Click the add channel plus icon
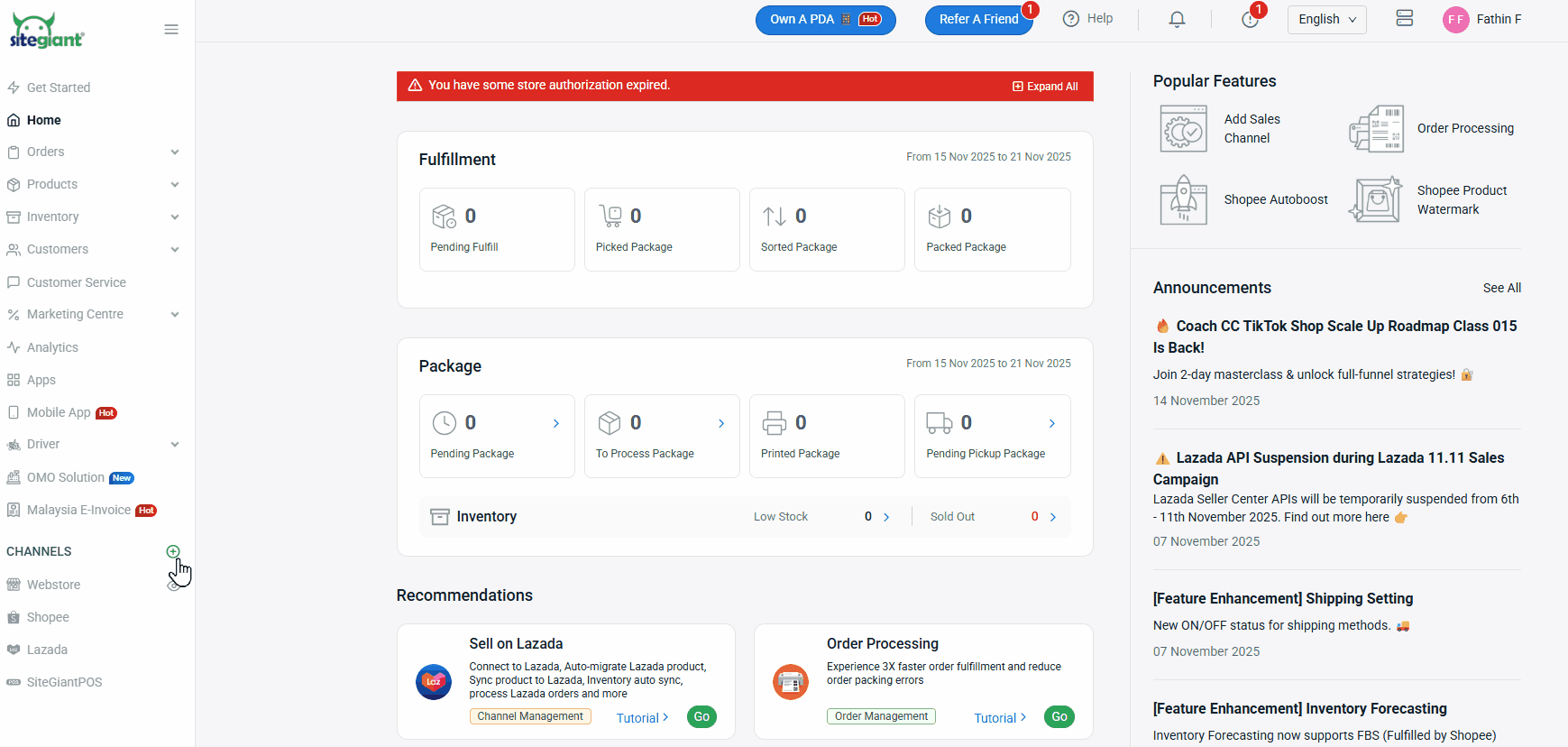1568x747 pixels. click(x=173, y=551)
